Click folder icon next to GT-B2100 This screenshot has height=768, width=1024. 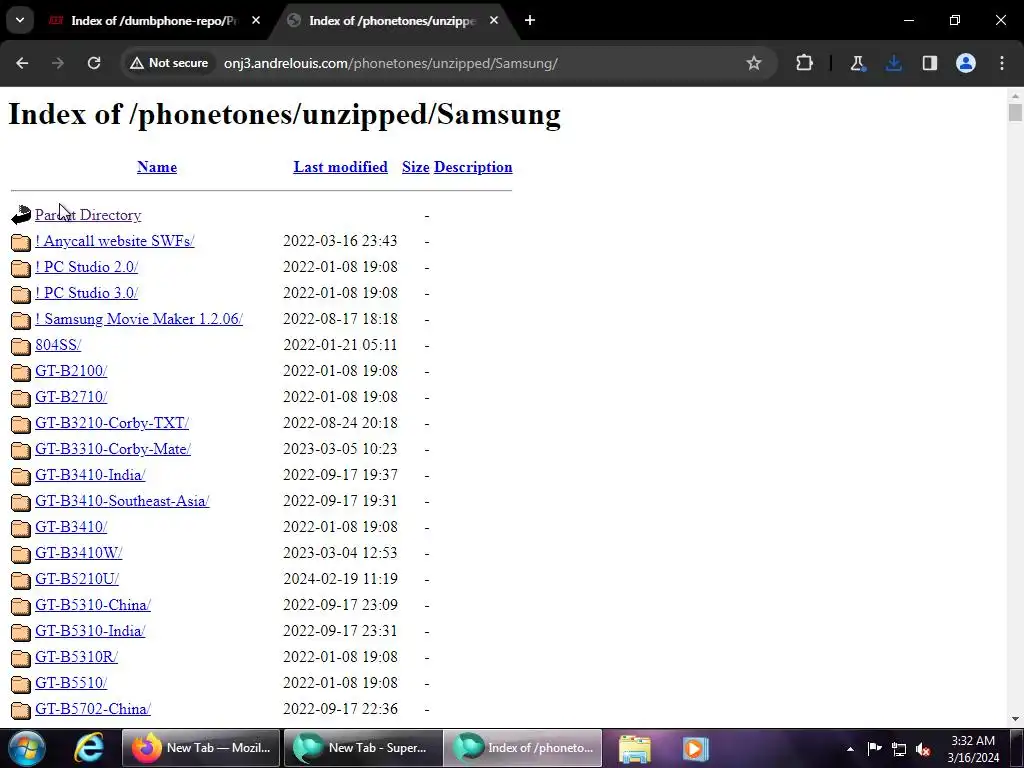click(x=21, y=372)
